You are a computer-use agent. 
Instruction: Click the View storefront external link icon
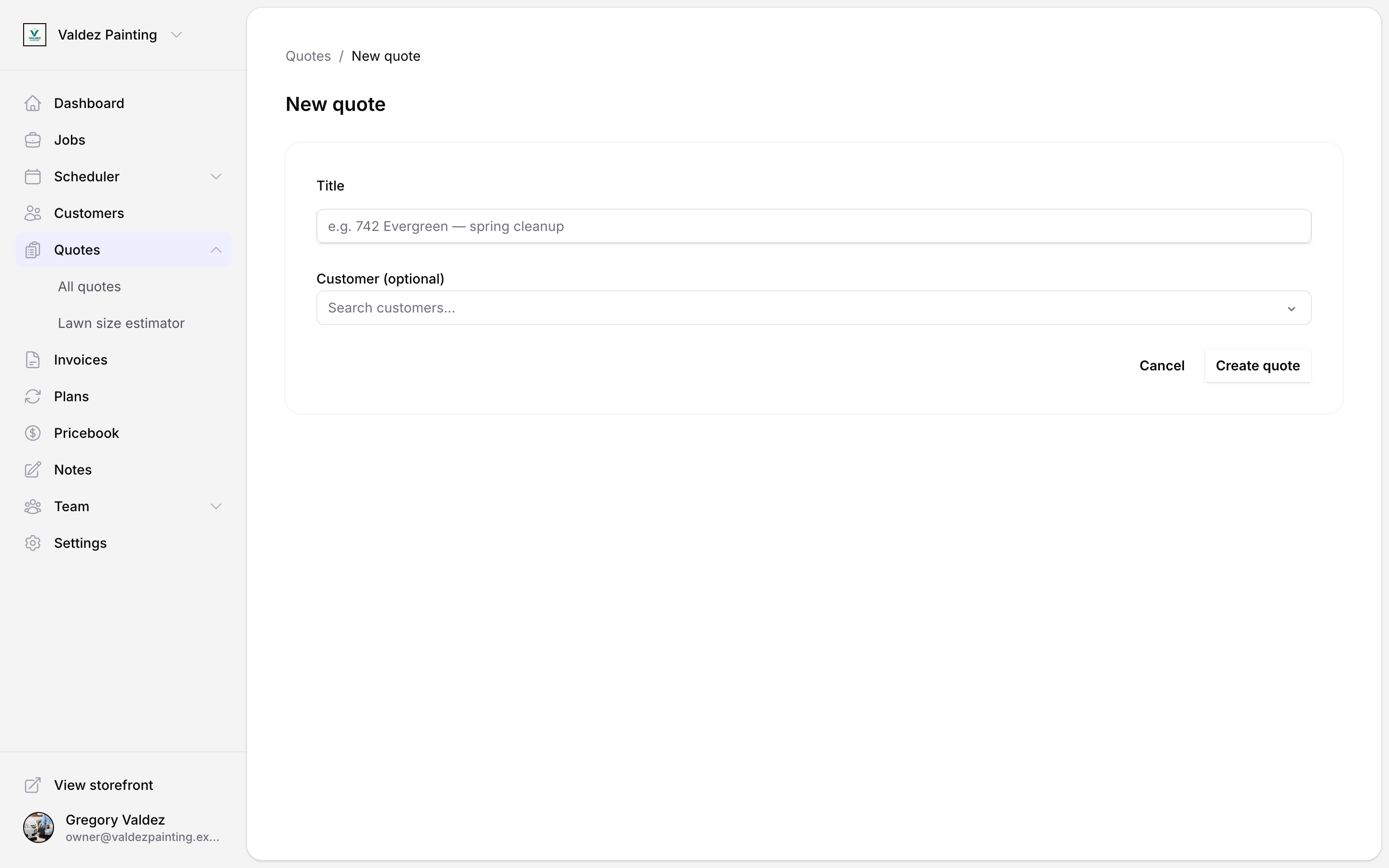pos(33,786)
